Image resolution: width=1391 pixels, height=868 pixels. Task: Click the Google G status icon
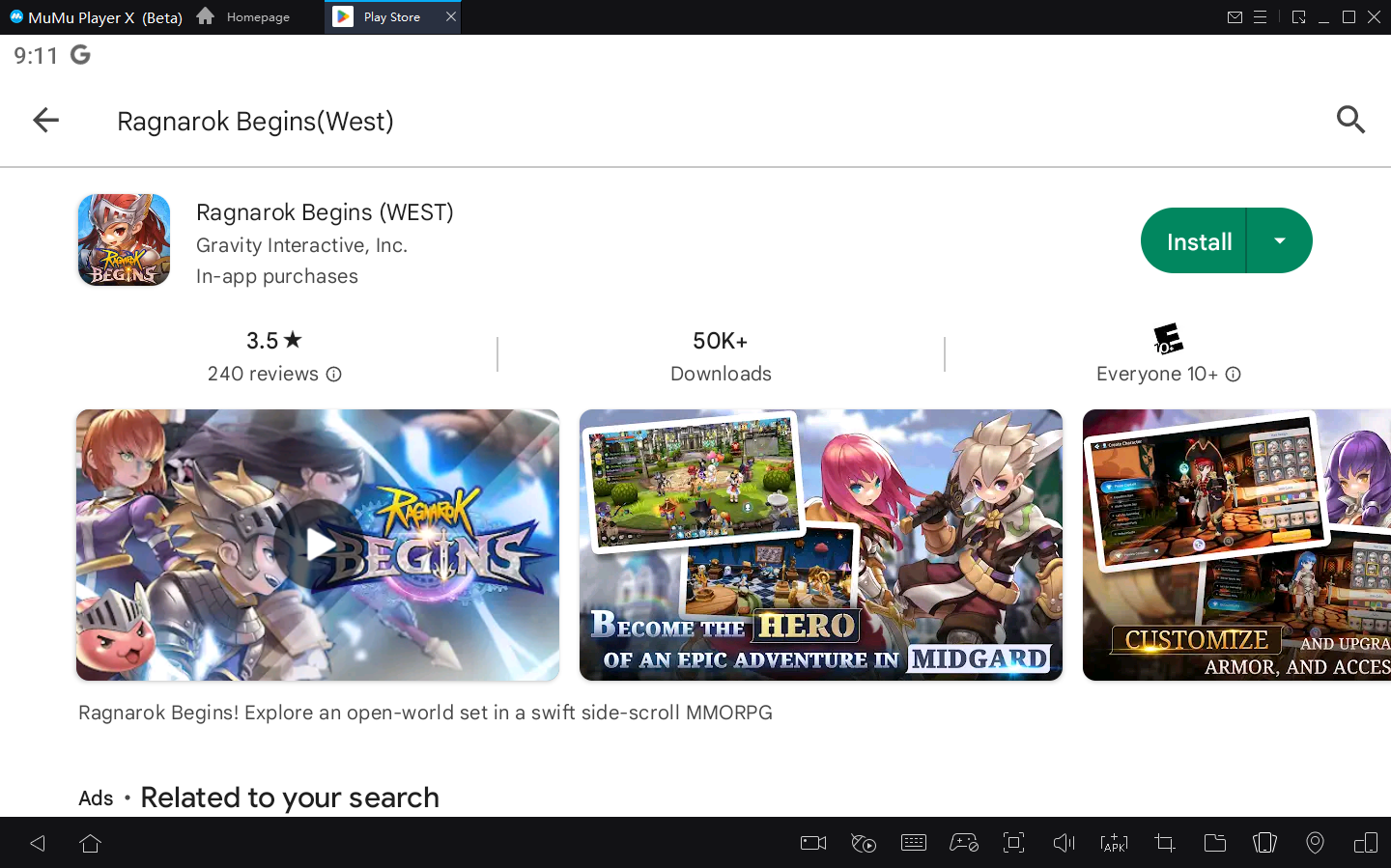tap(81, 55)
